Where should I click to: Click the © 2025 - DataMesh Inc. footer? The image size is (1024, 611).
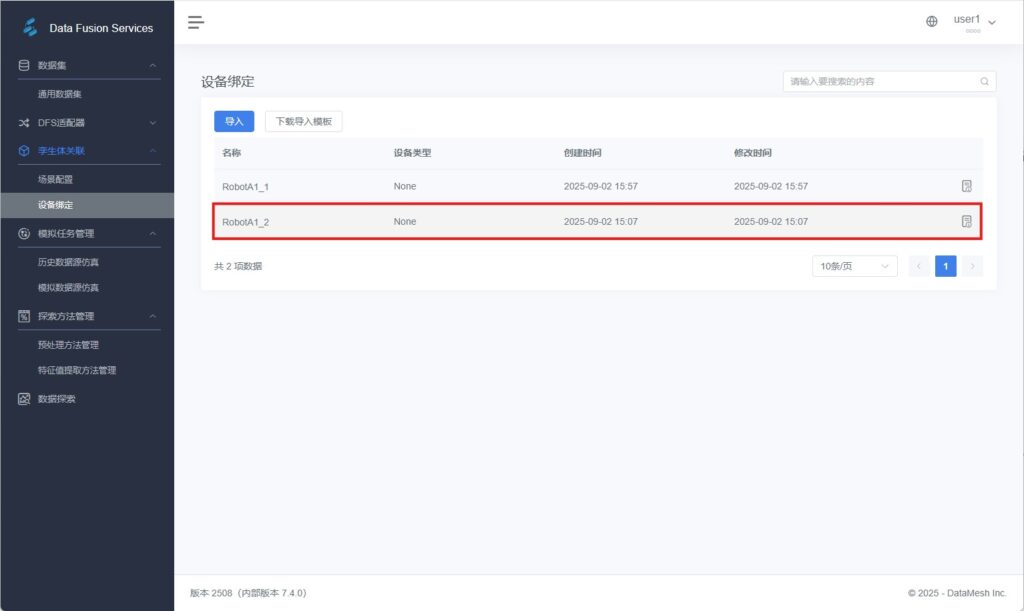tap(957, 593)
